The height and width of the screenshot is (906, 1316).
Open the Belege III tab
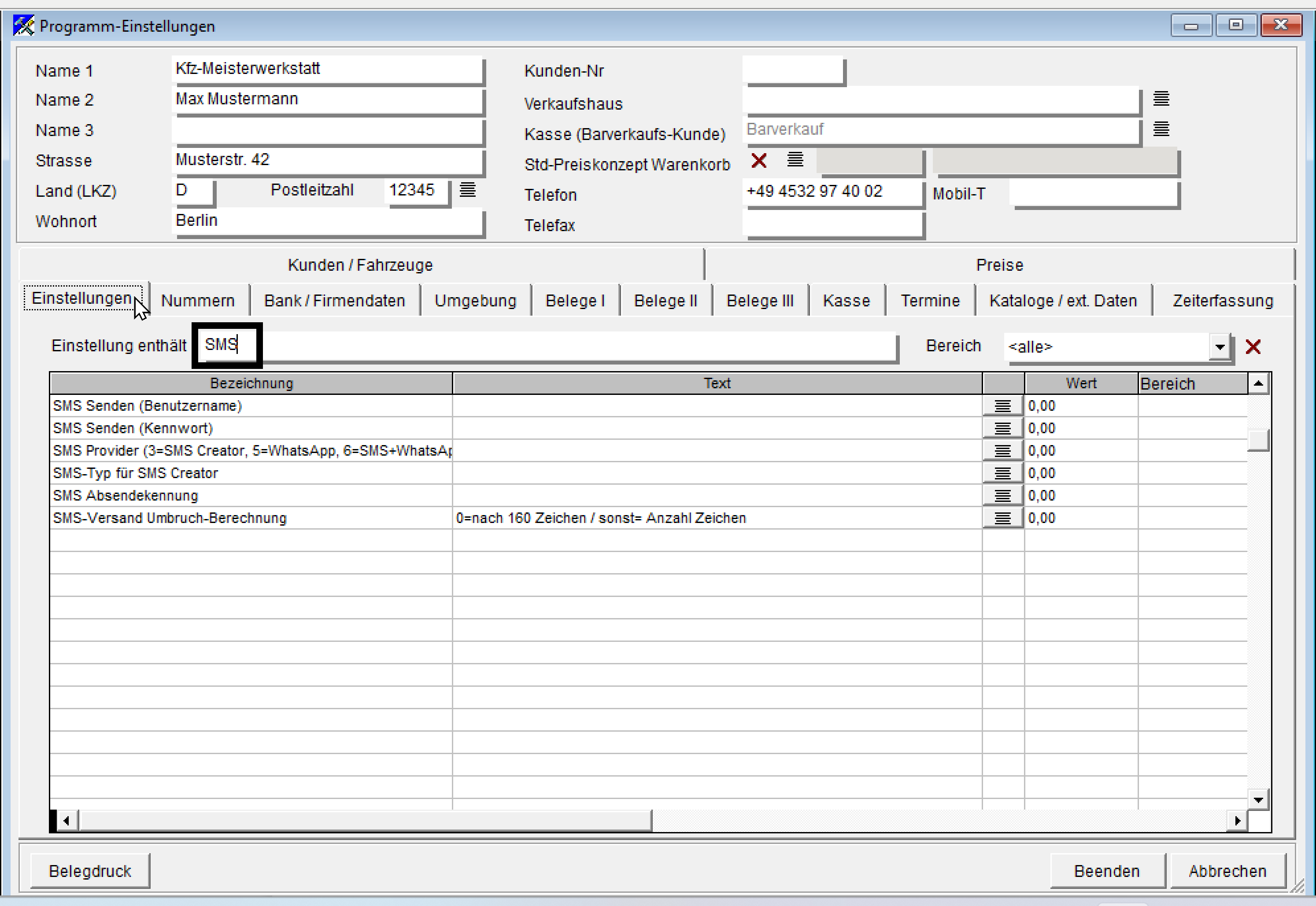pos(760,300)
